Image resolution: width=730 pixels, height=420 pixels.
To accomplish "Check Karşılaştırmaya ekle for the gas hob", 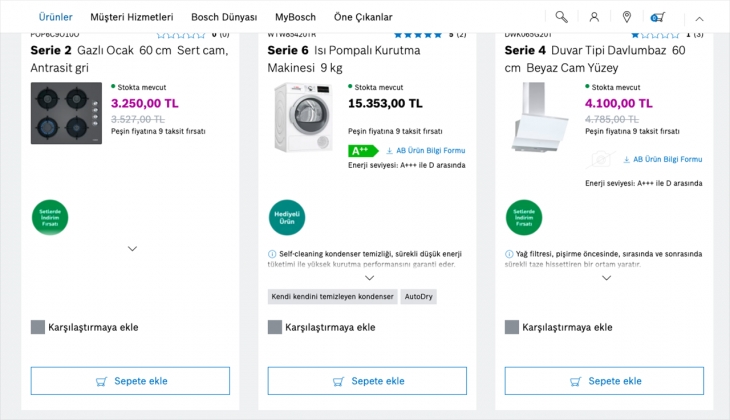I will 39,327.
